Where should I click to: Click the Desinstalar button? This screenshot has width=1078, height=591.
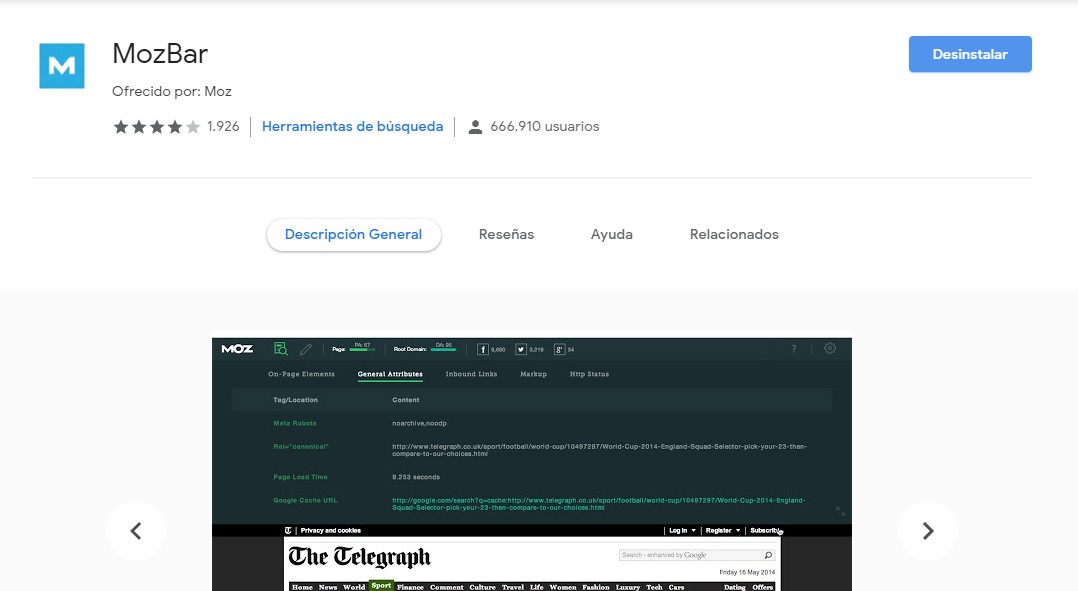(970, 54)
